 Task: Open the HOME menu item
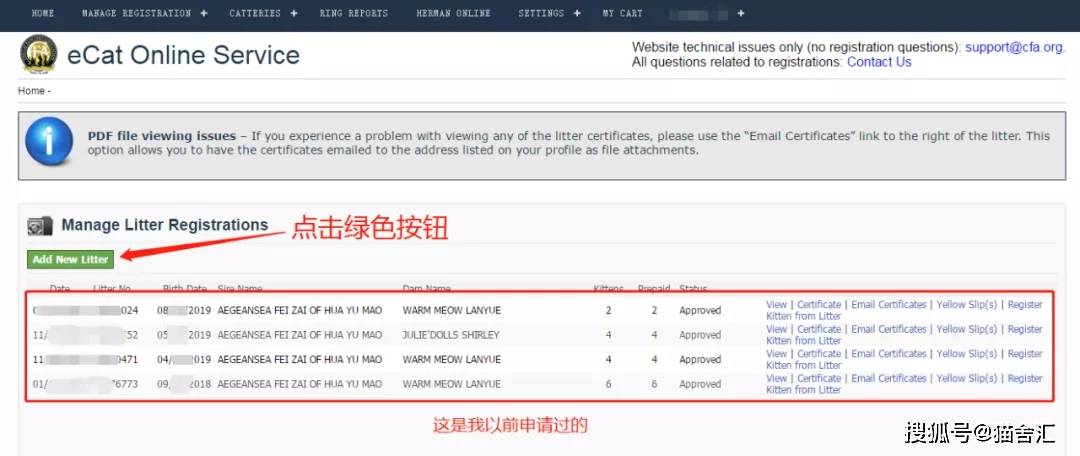click(x=43, y=13)
